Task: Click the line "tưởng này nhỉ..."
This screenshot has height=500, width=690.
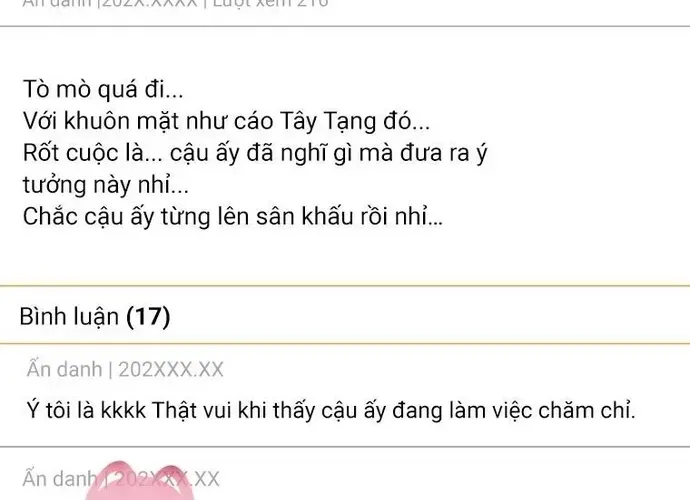Action: [x=106, y=185]
